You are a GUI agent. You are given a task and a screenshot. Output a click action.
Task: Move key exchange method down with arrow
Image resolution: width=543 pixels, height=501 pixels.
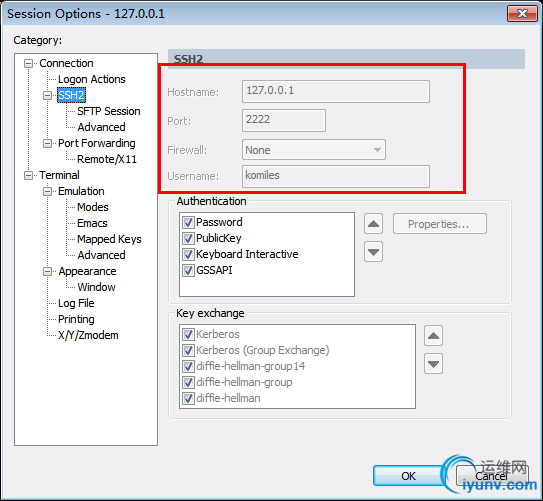[433, 364]
